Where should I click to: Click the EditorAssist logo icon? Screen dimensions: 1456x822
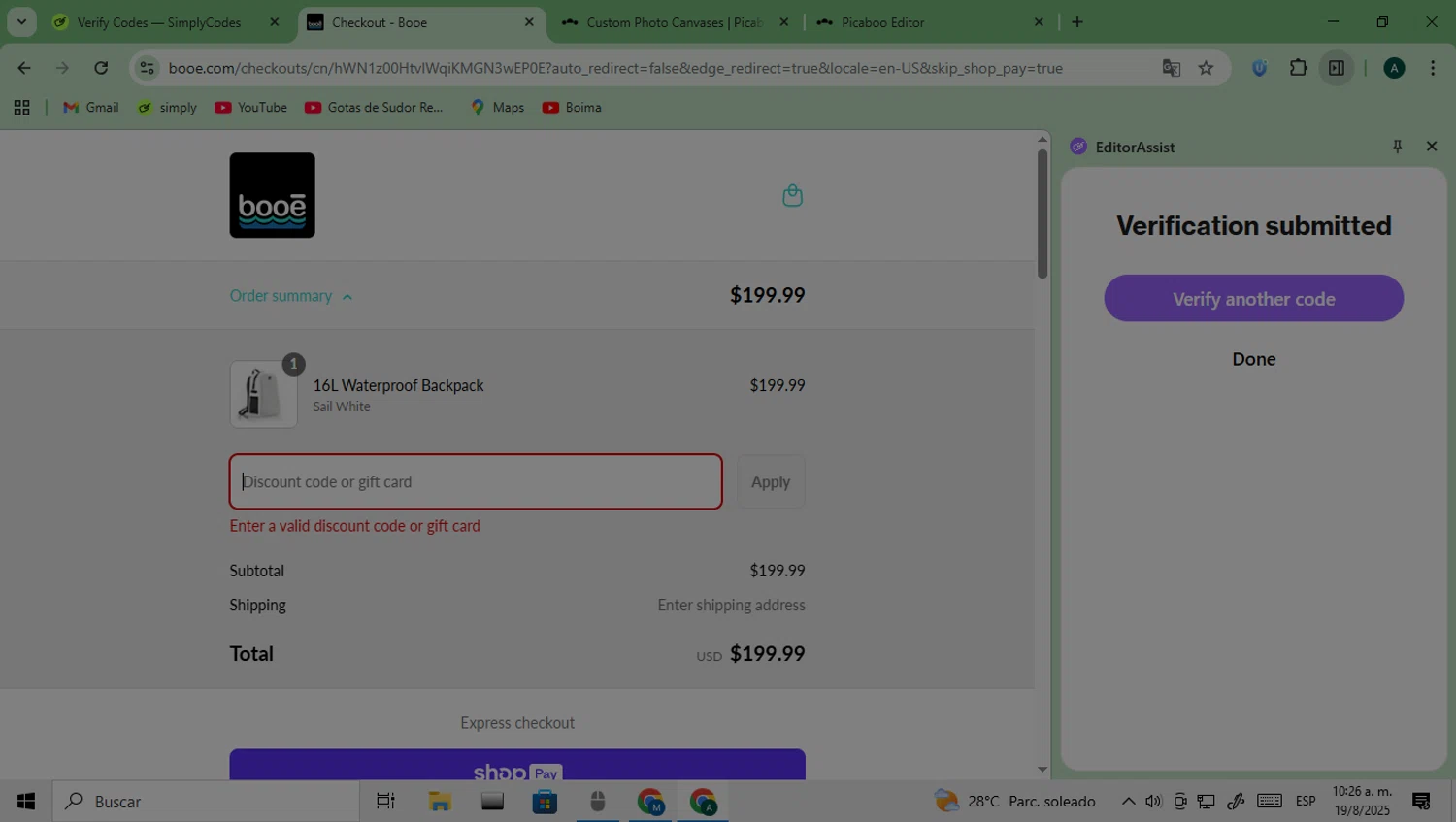pyautogui.click(x=1078, y=147)
